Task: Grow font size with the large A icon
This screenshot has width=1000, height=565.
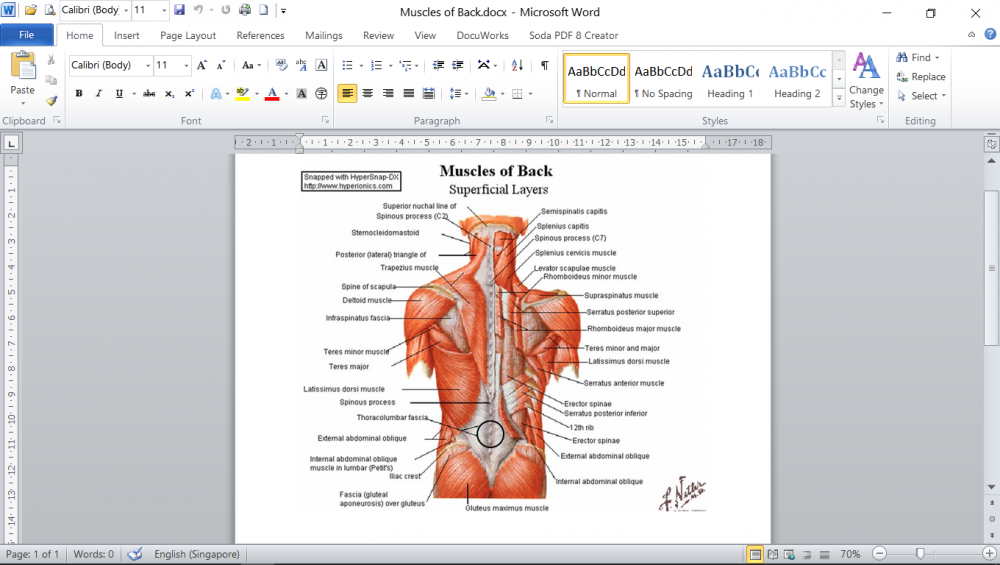Action: 202,65
